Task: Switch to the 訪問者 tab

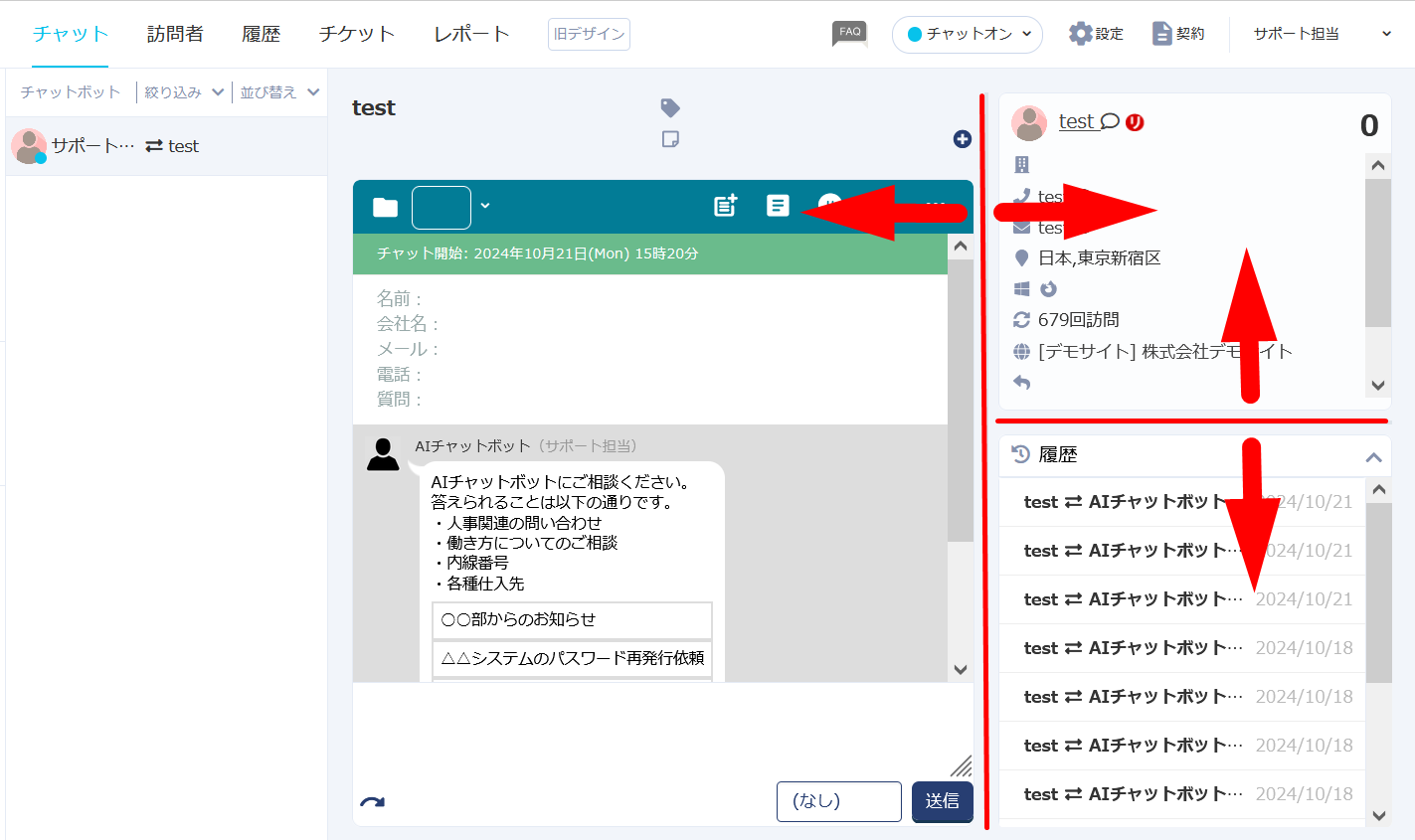Action: (175, 34)
